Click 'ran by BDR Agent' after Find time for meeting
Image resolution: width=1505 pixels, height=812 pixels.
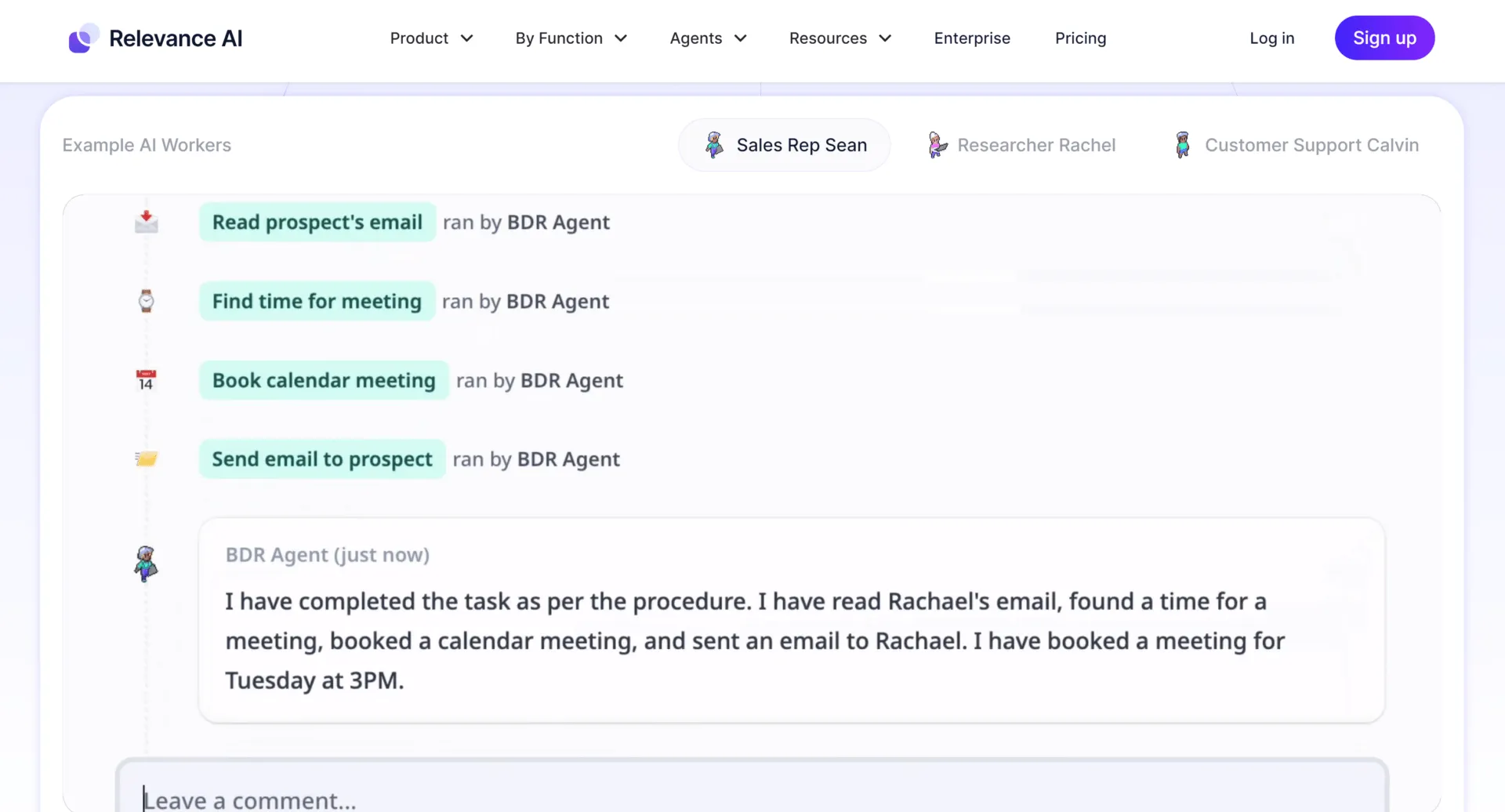pyautogui.click(x=525, y=302)
